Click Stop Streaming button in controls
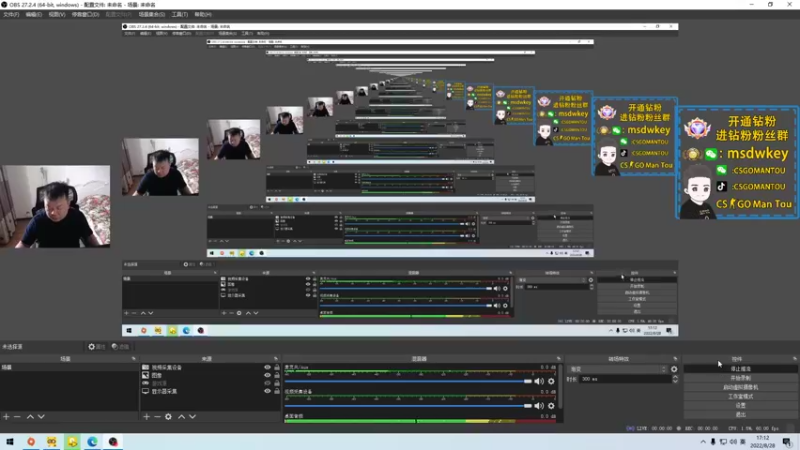The image size is (800, 450). [x=740, y=369]
